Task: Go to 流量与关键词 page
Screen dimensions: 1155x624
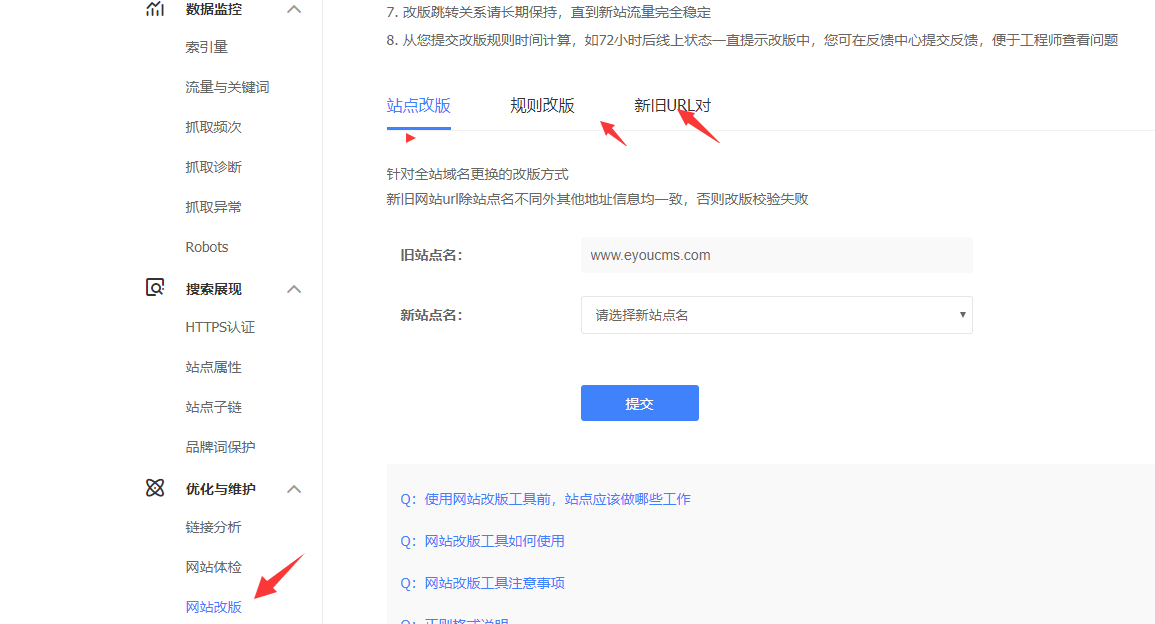Action: click(x=227, y=87)
